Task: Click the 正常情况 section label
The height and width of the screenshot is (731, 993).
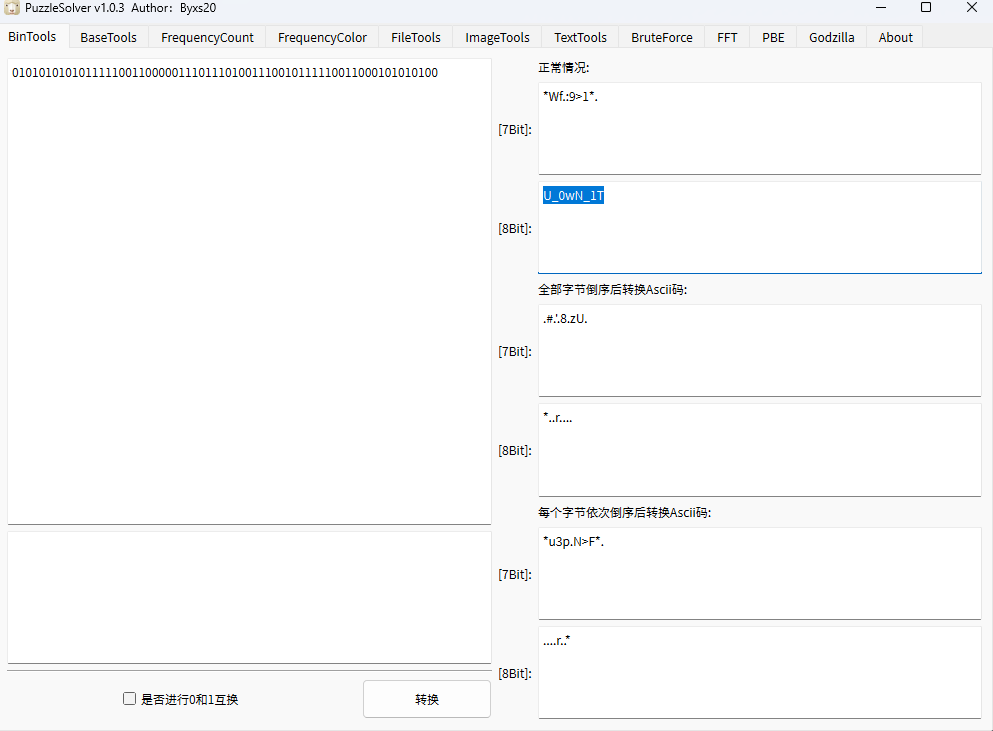Action: tap(564, 68)
